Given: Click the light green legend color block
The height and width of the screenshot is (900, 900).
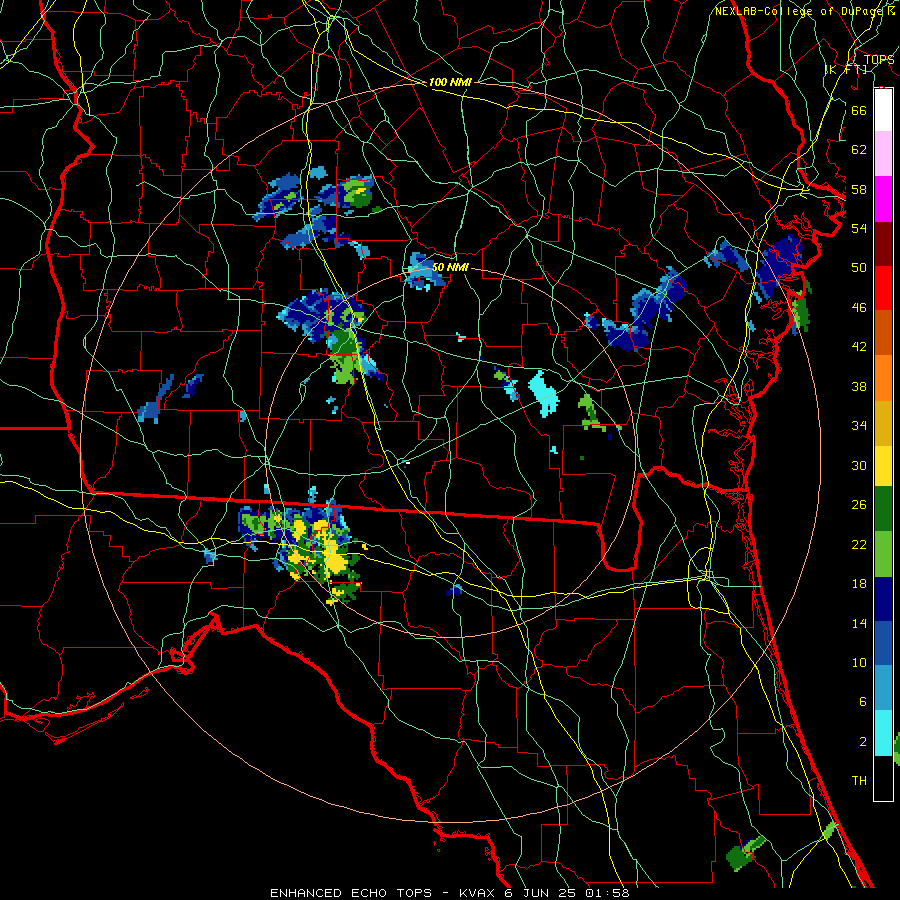Looking at the screenshot, I should tap(883, 554).
